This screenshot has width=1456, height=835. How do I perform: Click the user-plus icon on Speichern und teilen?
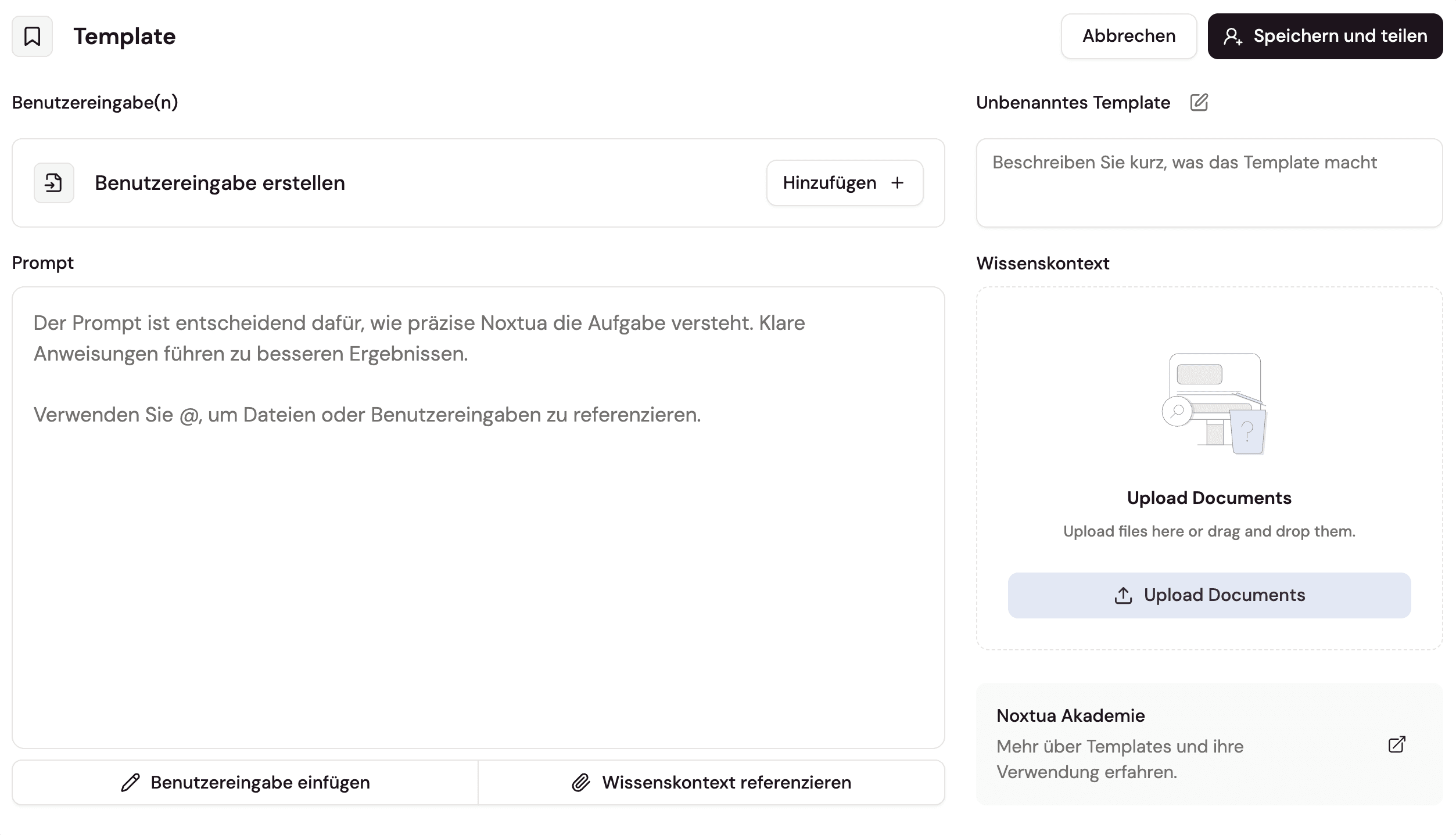[1232, 37]
